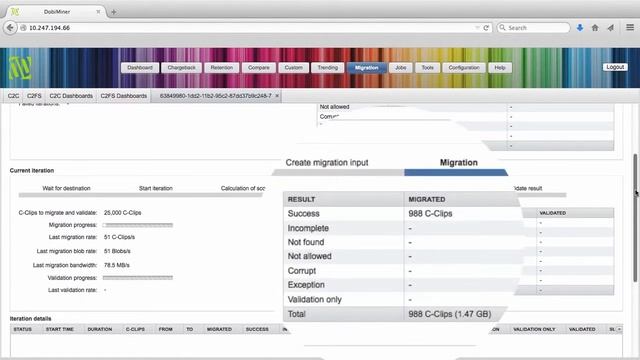Reload the page with the refresh icon
640x360 pixels.
[486, 28]
